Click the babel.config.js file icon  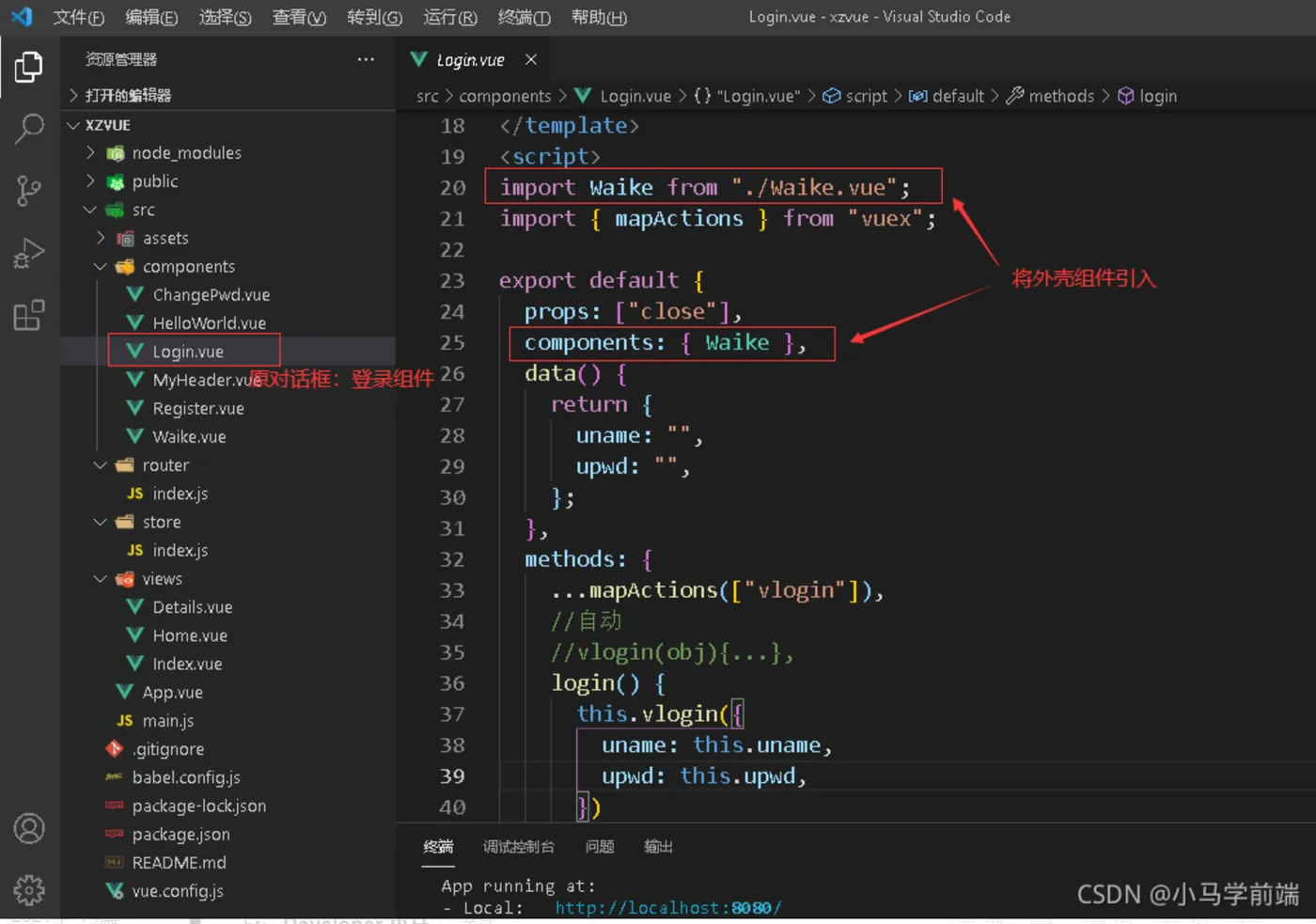coord(115,777)
